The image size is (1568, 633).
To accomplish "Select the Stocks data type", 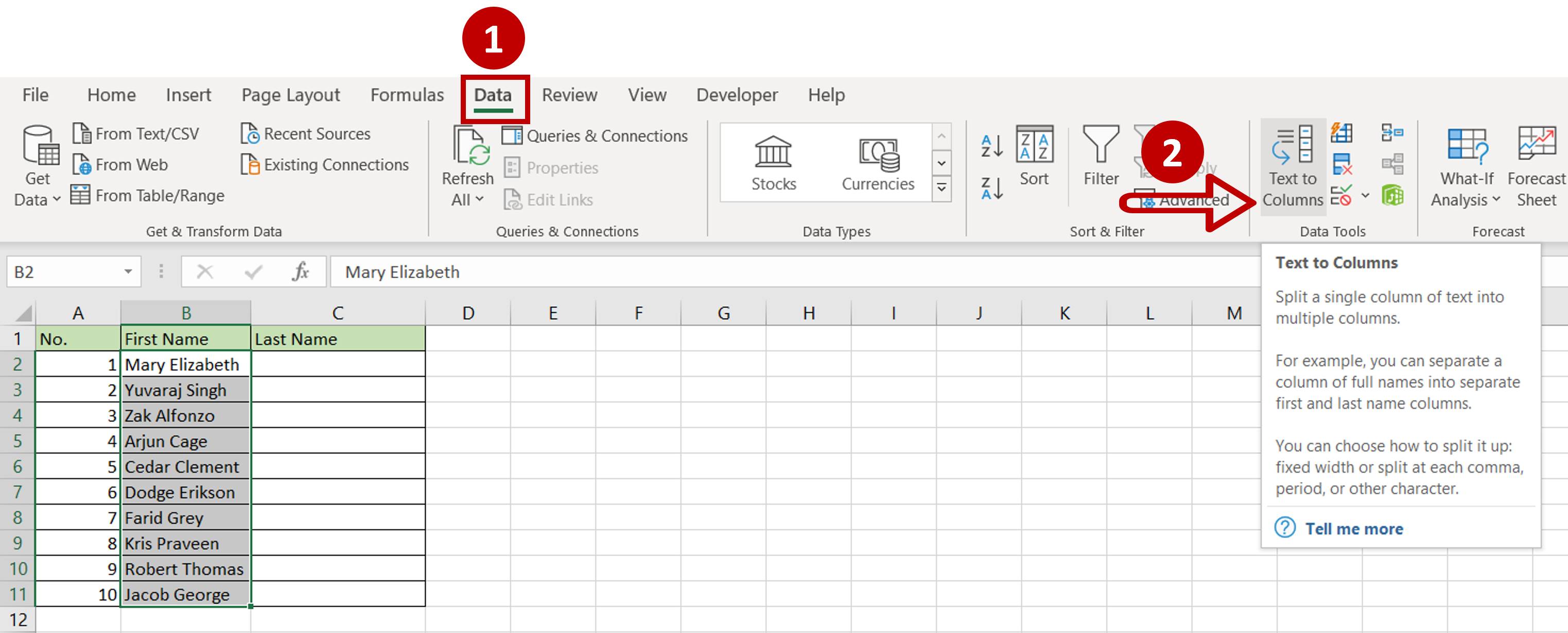I will (x=773, y=163).
